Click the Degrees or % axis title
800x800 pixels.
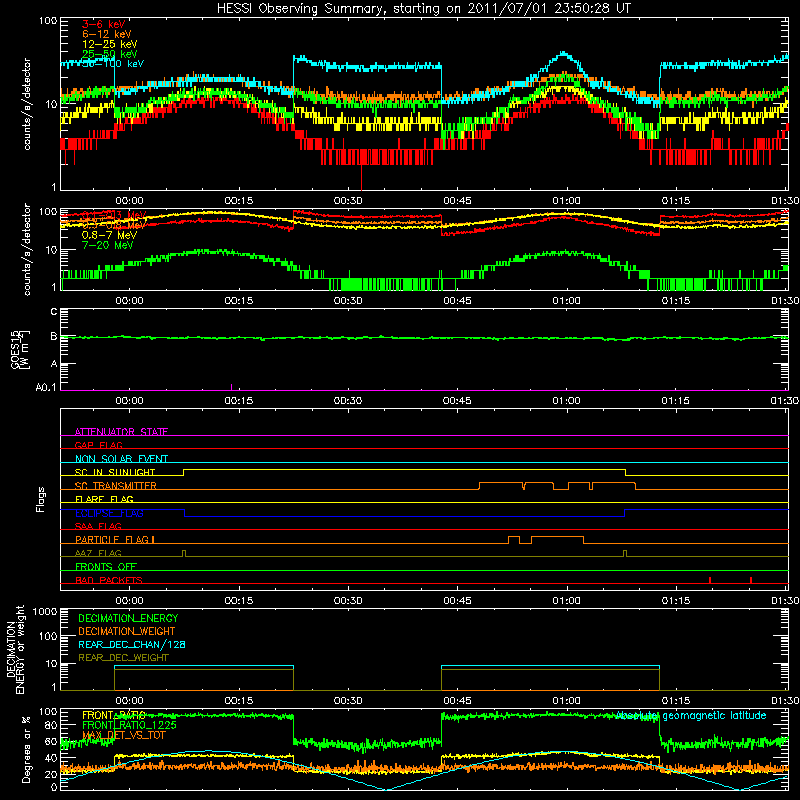[x=26, y=749]
